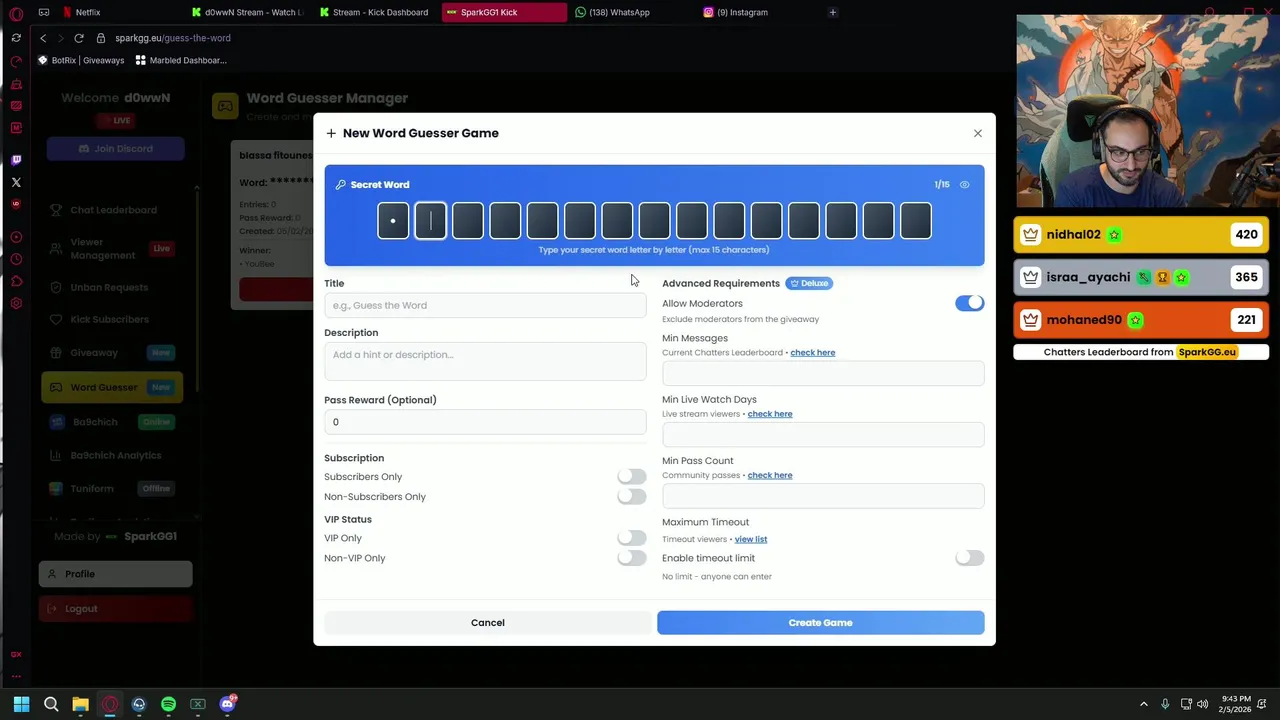This screenshot has height=720, width=1280.
Task: Click SparkGG.eu link under chatters leaderboard
Action: point(1206,352)
